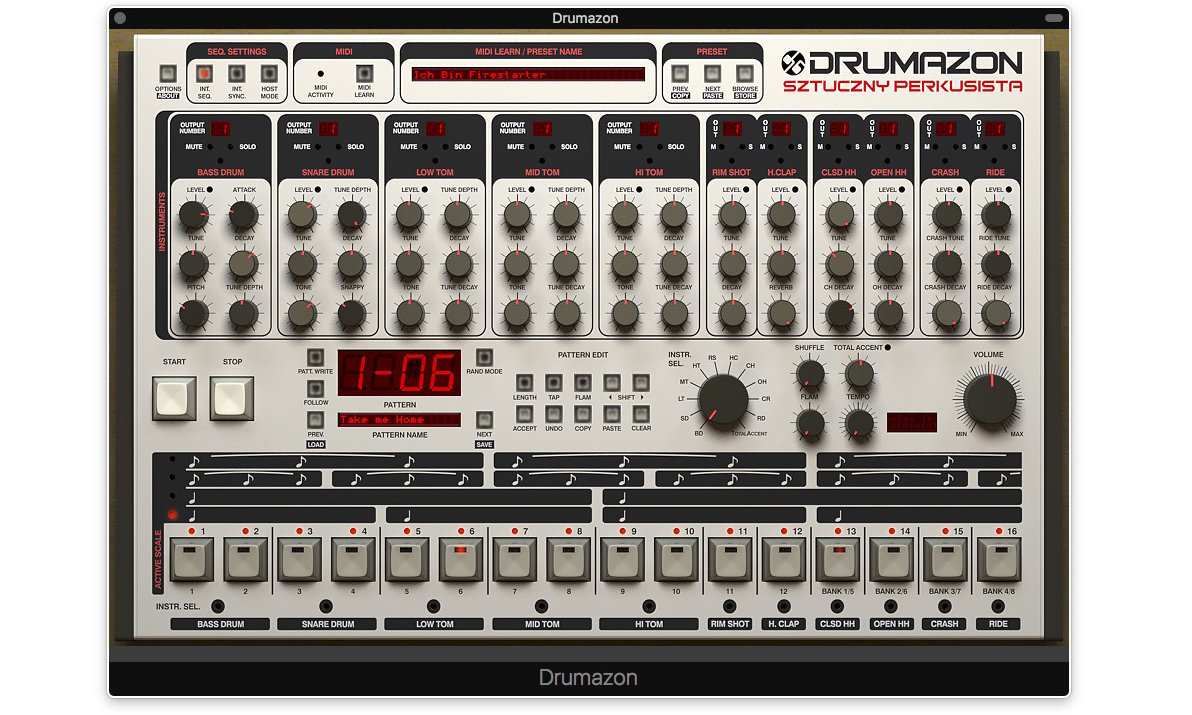This screenshot has width=1192, height=715.
Task: Shift the pattern right with Shift button
Action: click(x=641, y=383)
